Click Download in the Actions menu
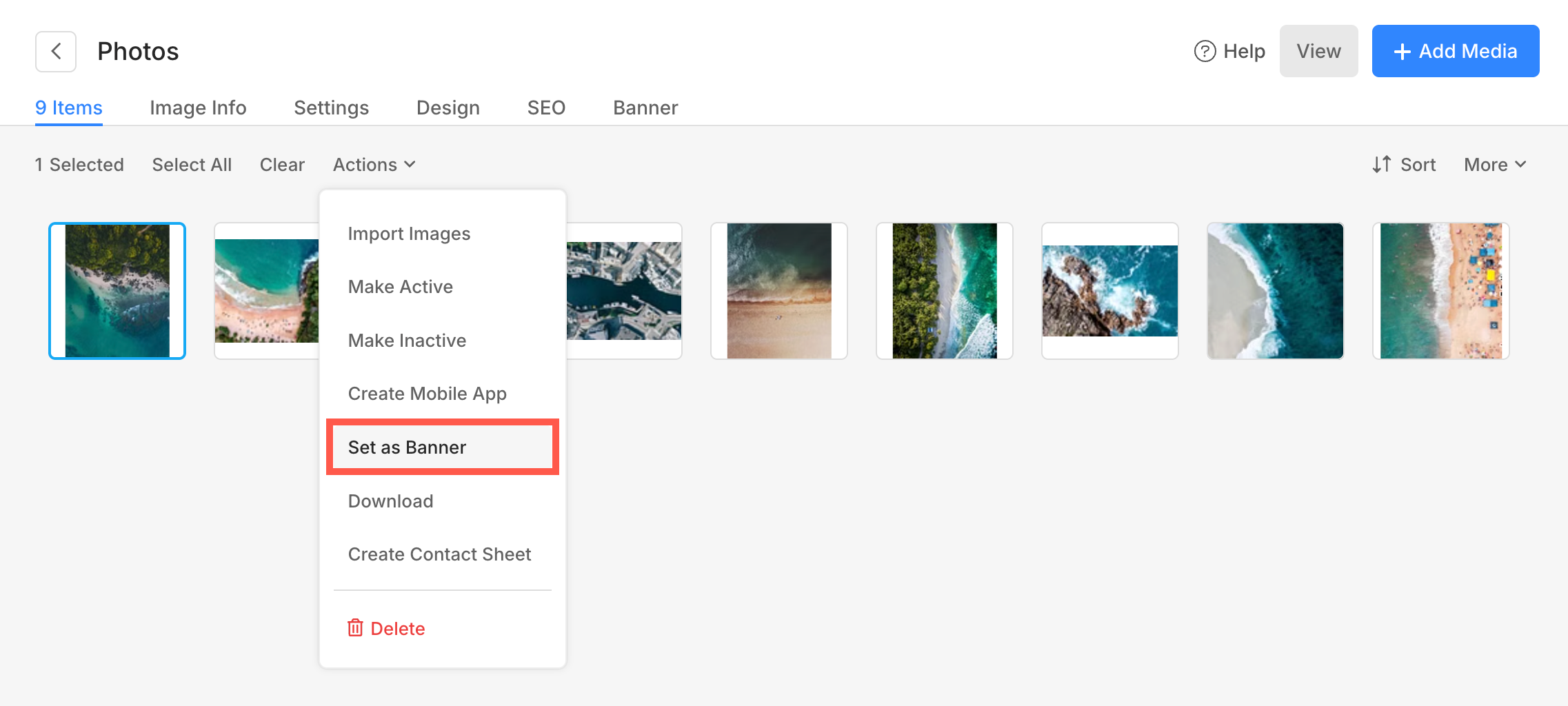Viewport: 1568px width, 706px height. tap(390, 501)
